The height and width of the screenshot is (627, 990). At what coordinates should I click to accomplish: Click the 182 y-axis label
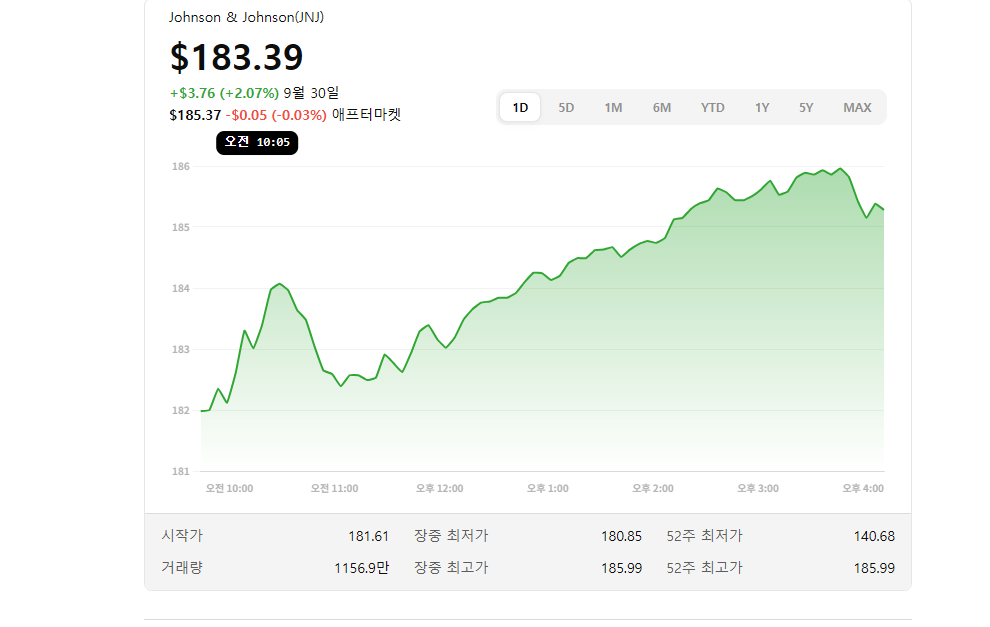(181, 410)
